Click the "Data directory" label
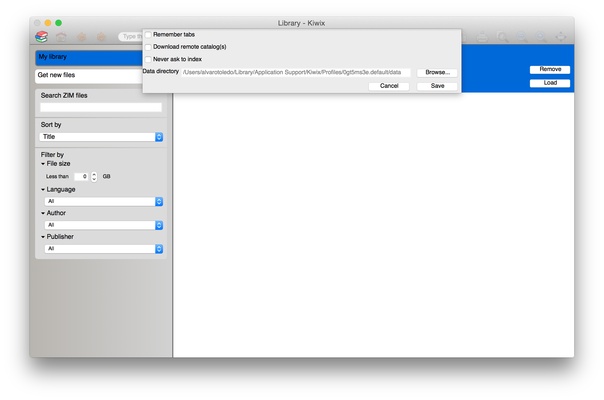The image size is (604, 400). point(161,71)
